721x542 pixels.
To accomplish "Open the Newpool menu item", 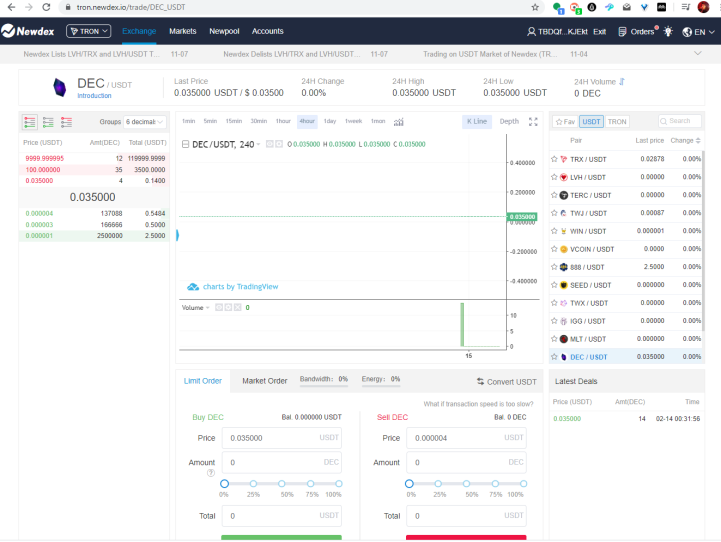I will pyautogui.click(x=224, y=31).
